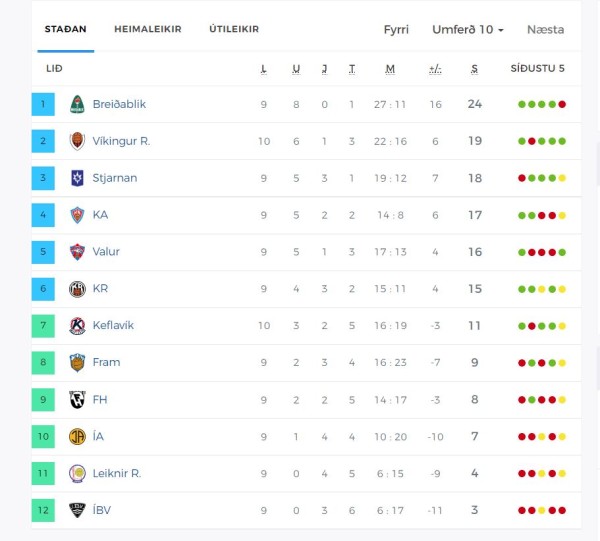Click the Leiknir R. club crest
600x541 pixels.
click(x=77, y=473)
